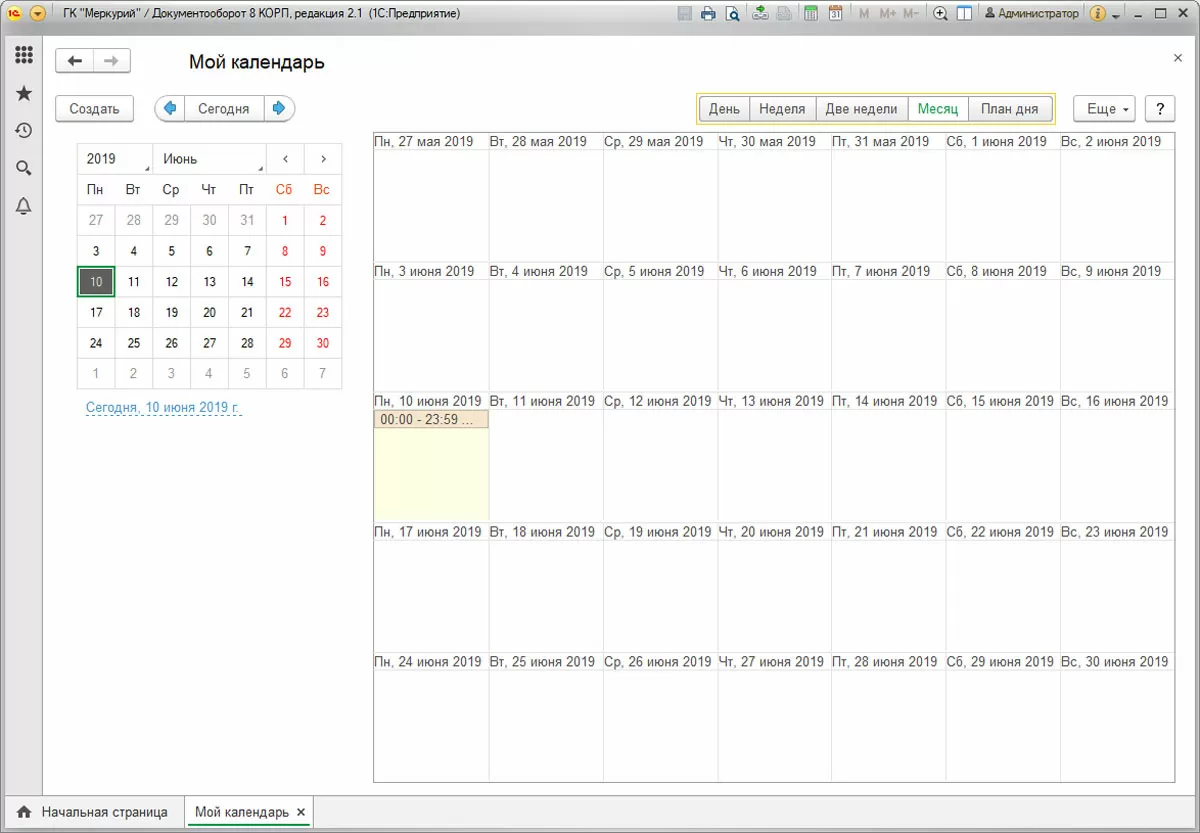The image size is (1200, 833).
Task: Go to previous period blue arrow
Action: pos(170,108)
